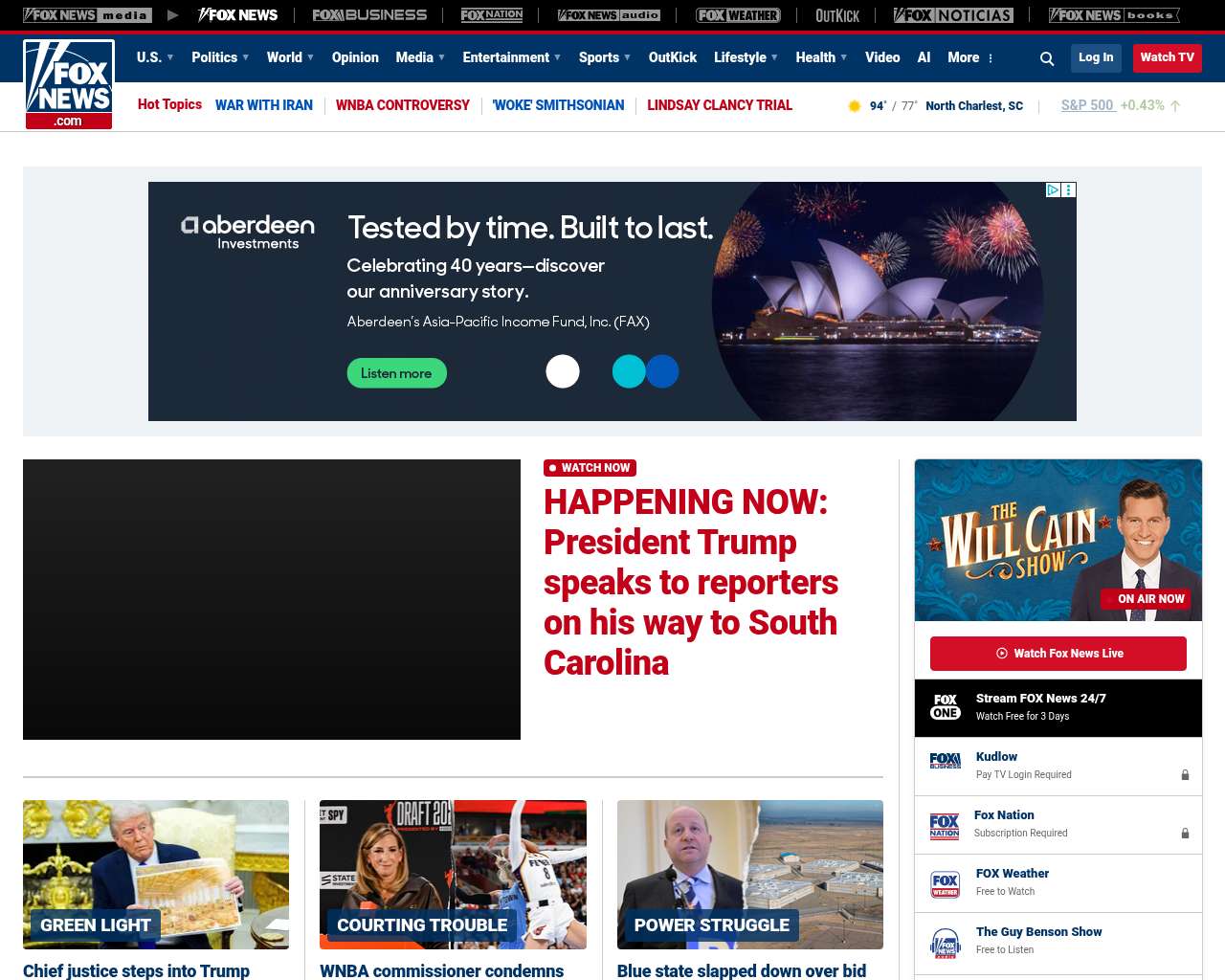Viewport: 1225px width, 980px height.
Task: Click the ON AIR NOW badge
Action: 1146,599
